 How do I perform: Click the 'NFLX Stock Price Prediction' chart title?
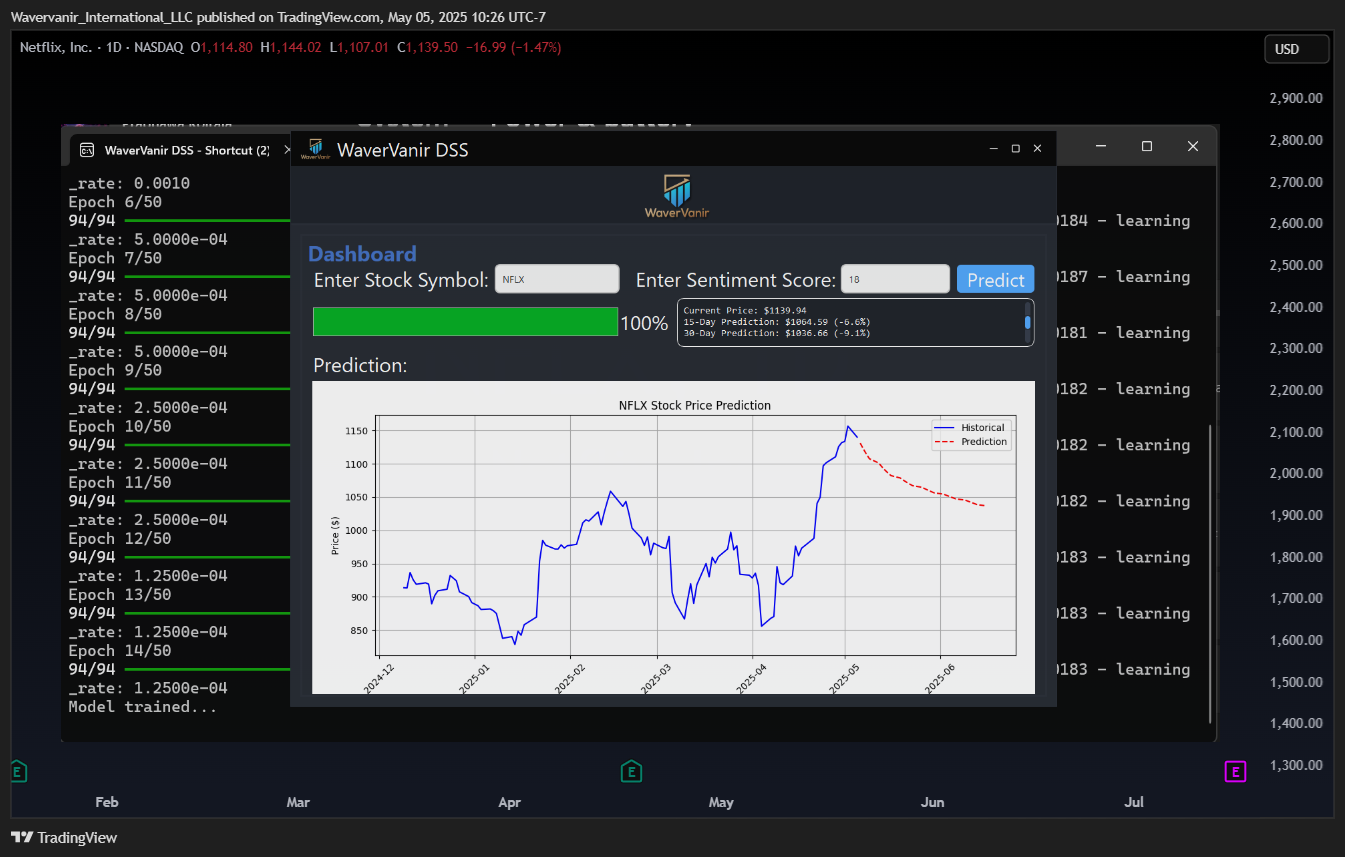tap(695, 405)
